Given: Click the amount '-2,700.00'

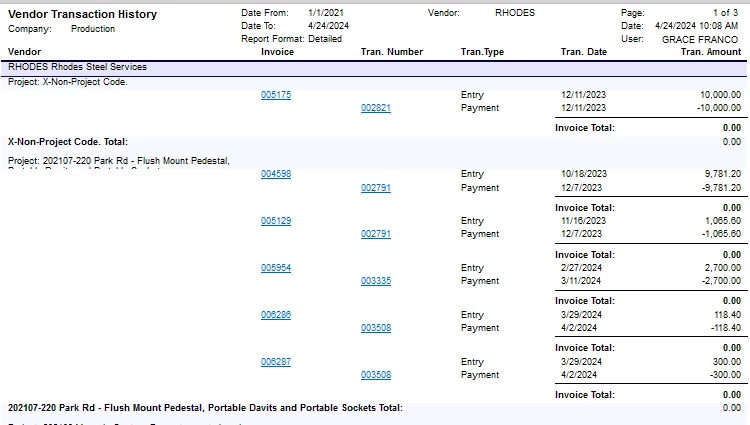Looking at the screenshot, I should tap(721, 281).
